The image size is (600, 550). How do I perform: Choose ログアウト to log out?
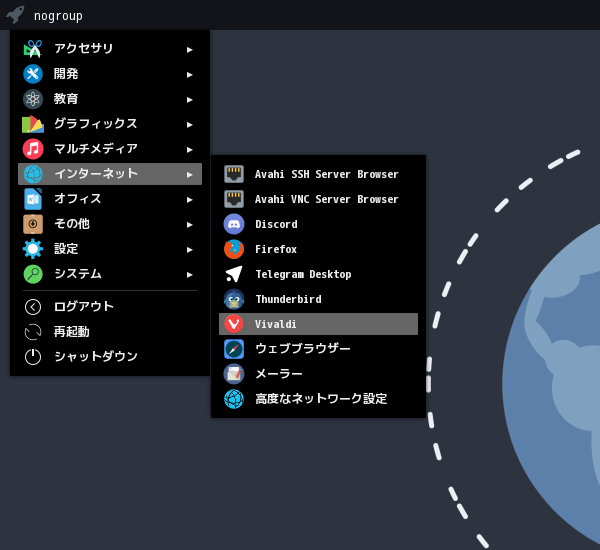110,307
